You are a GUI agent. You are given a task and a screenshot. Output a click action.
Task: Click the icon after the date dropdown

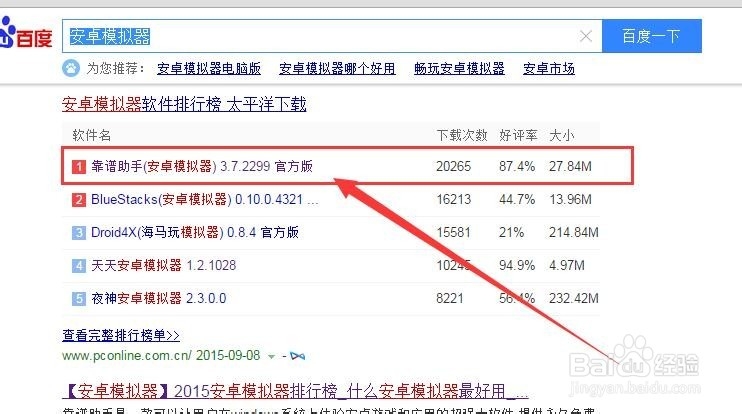pos(297,356)
